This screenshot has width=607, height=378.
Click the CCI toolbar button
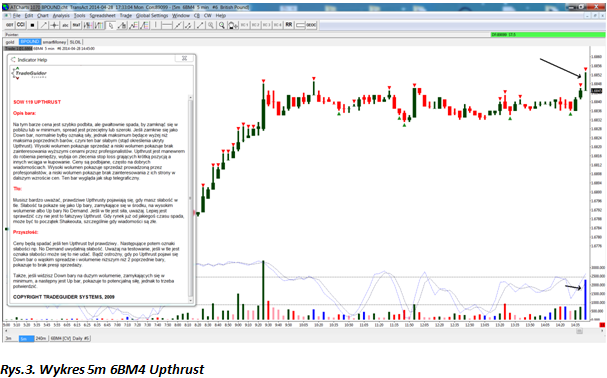[x=21, y=25]
